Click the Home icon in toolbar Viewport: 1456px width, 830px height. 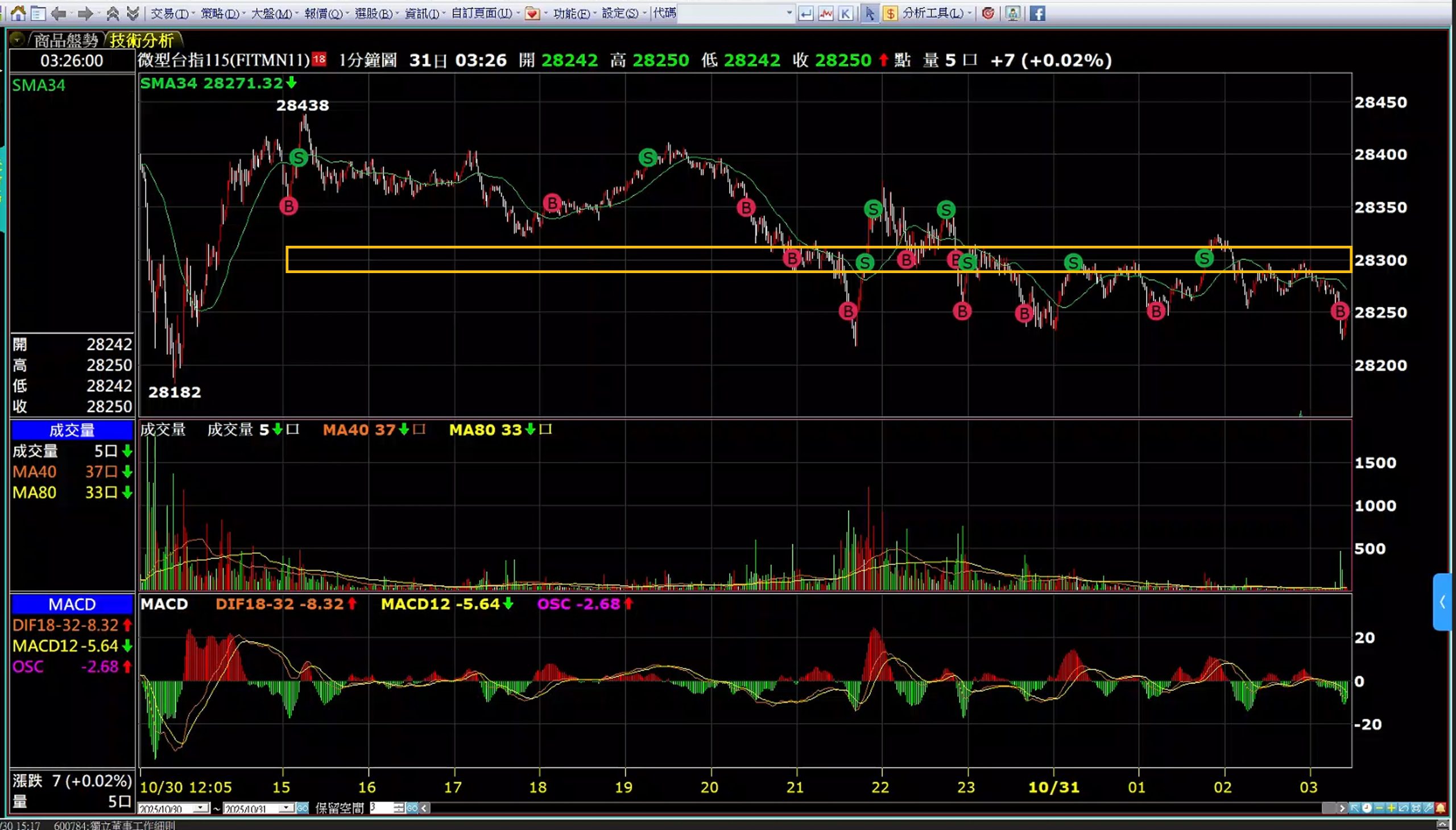(x=18, y=13)
